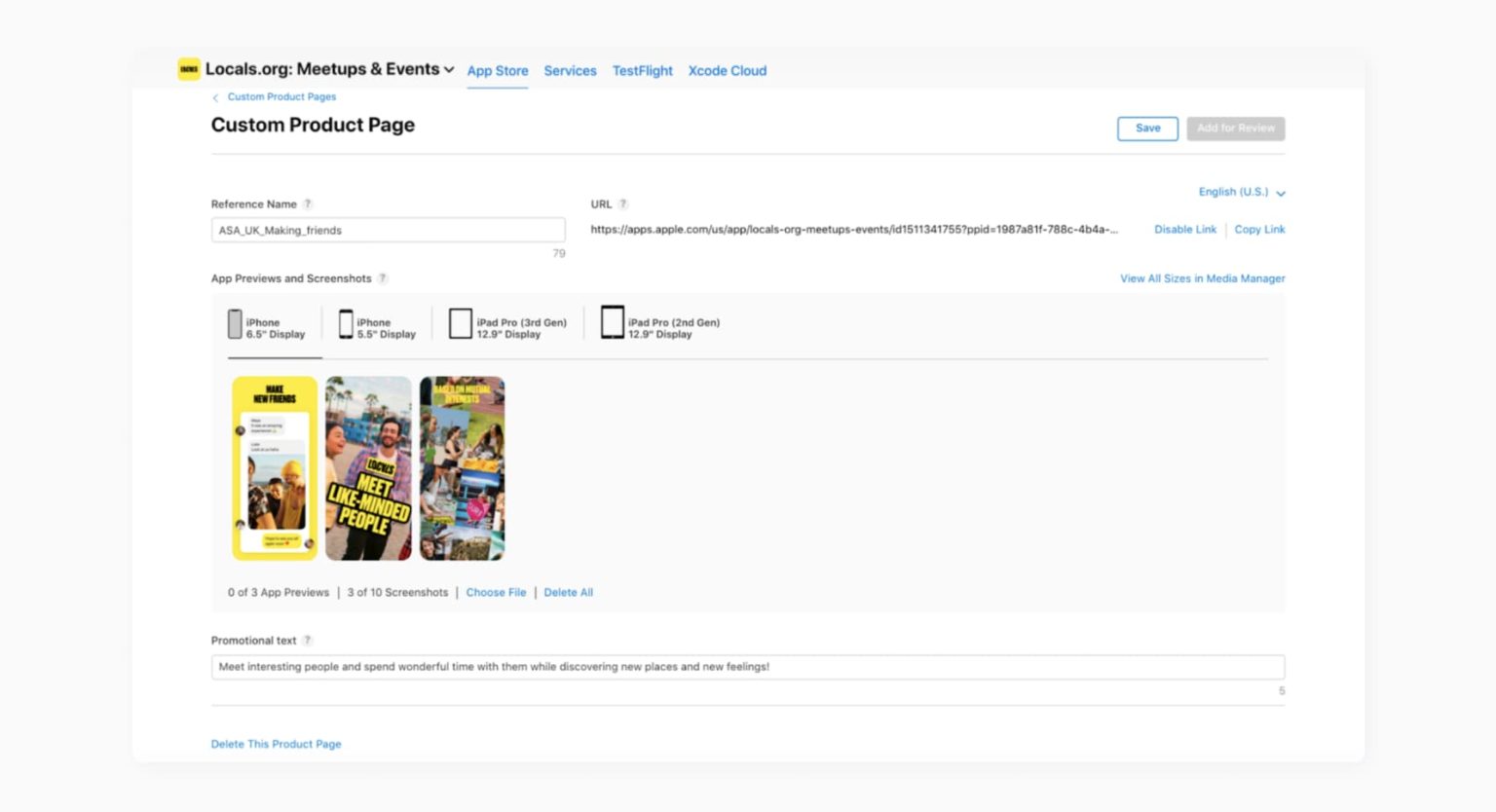Click the URL help question mark icon
The image size is (1496, 812).
[x=623, y=204]
